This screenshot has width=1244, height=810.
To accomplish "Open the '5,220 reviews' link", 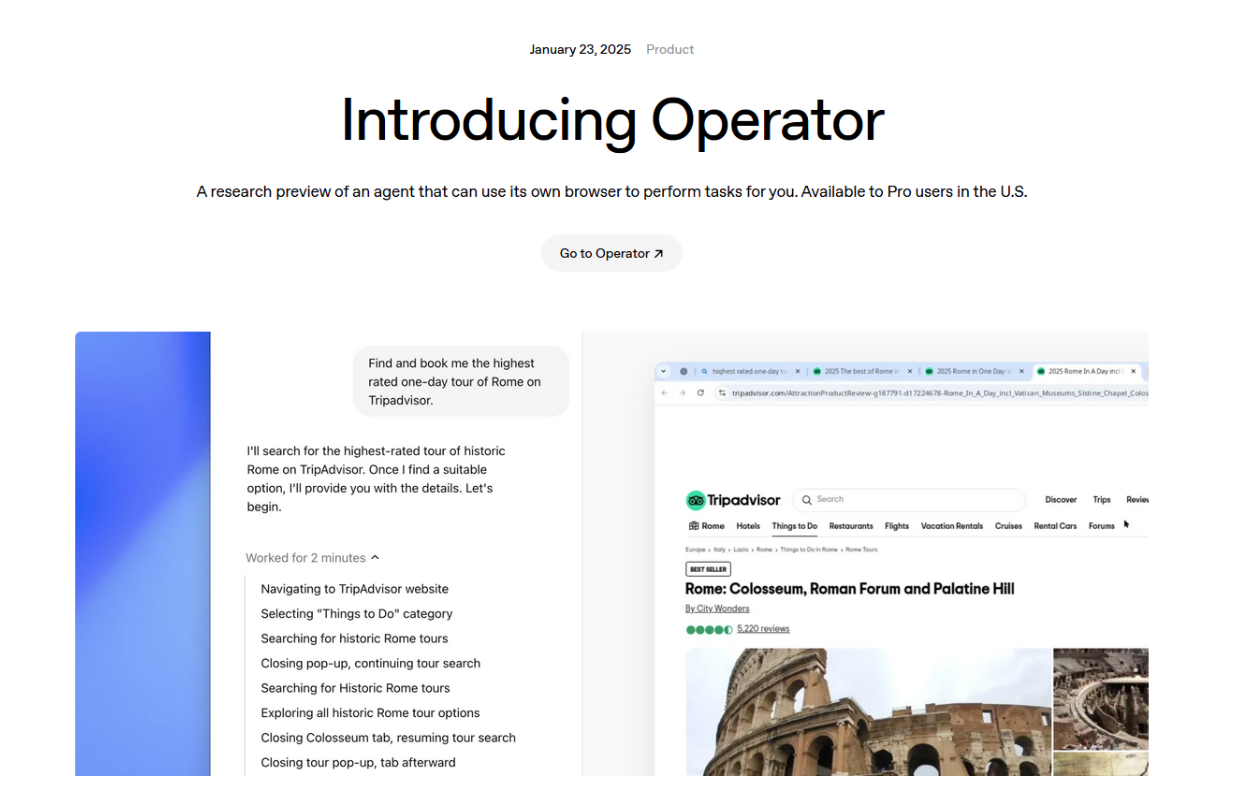I will click(x=763, y=629).
